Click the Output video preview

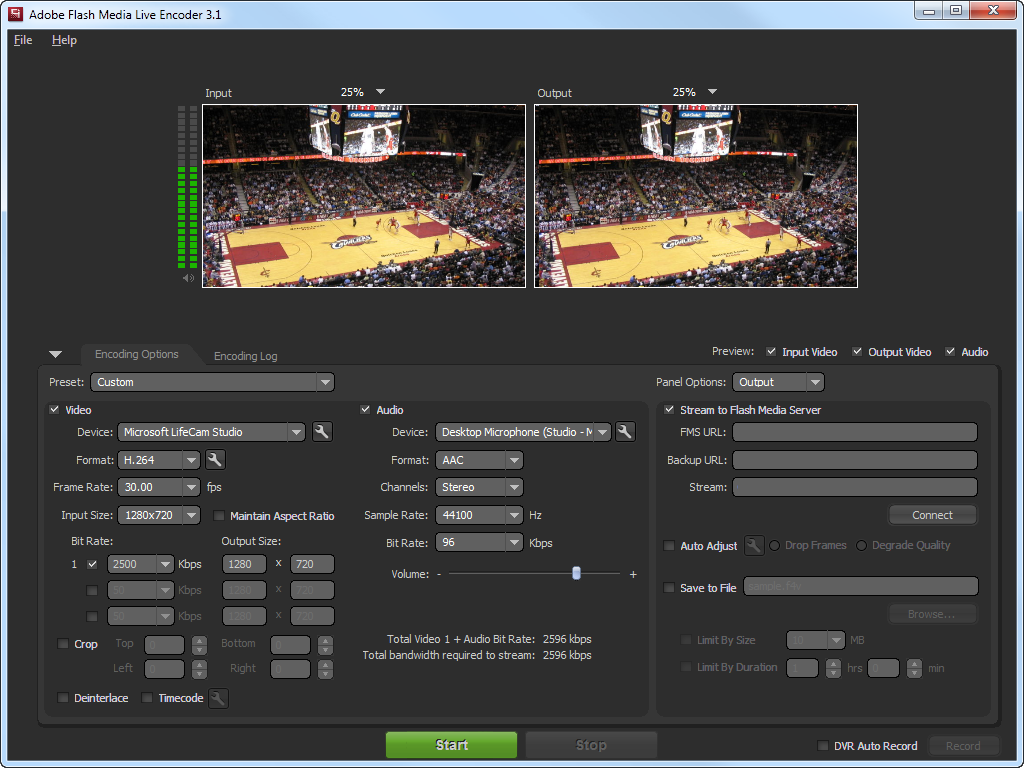coord(696,196)
